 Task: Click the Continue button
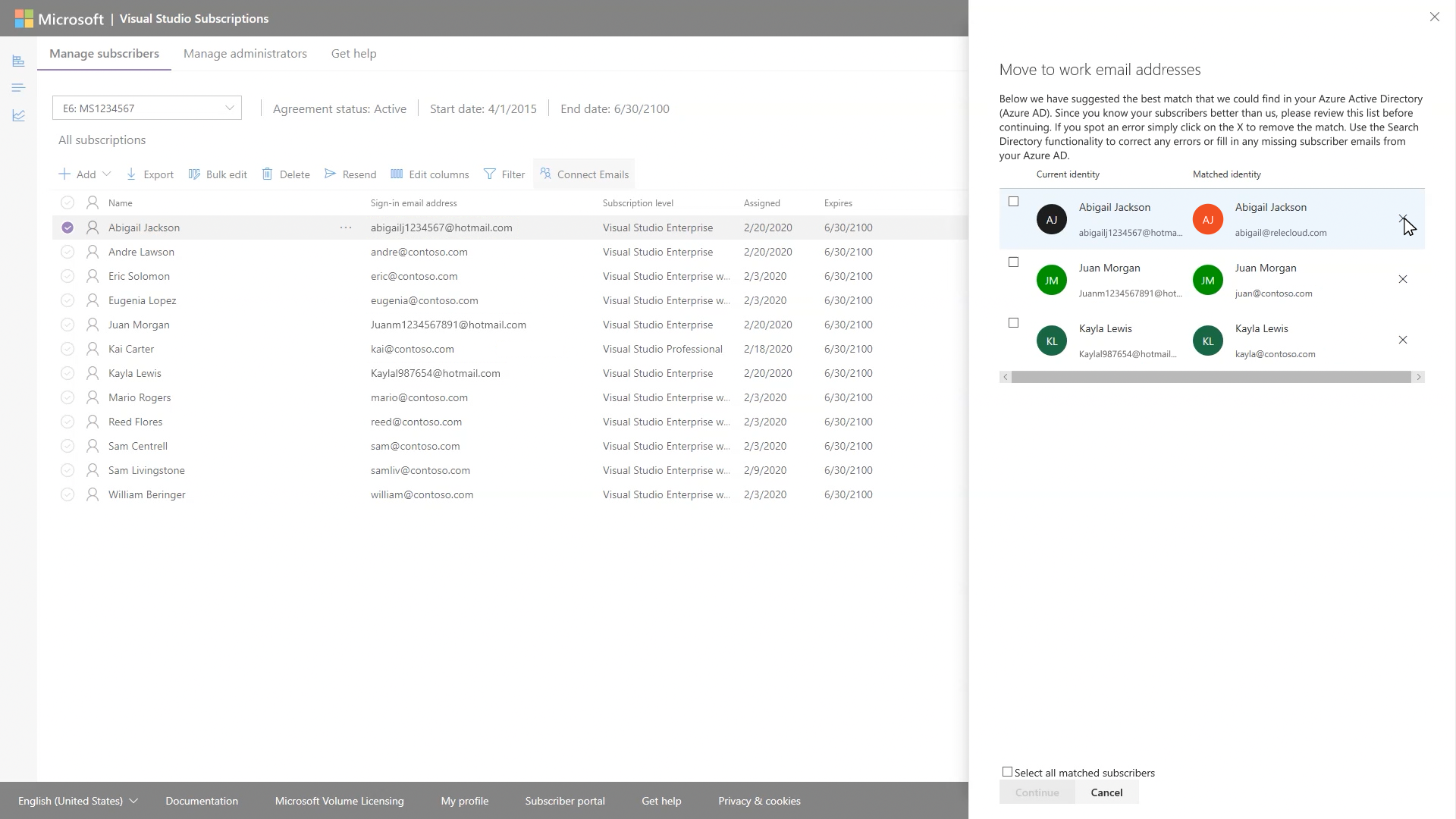pyautogui.click(x=1037, y=792)
